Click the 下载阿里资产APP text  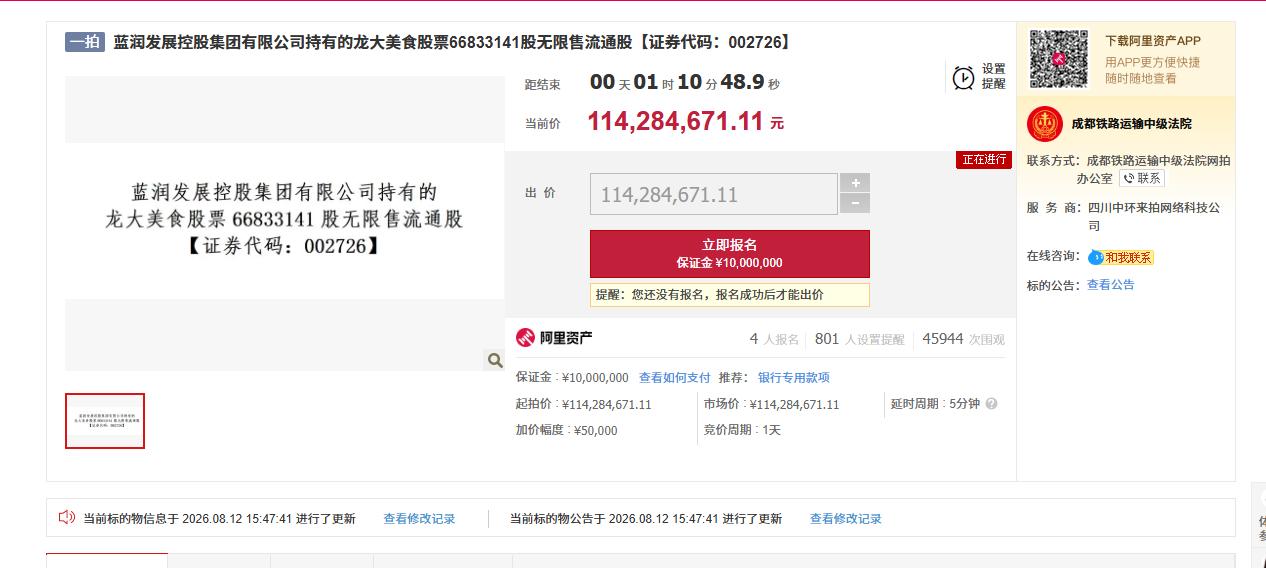click(1153, 41)
